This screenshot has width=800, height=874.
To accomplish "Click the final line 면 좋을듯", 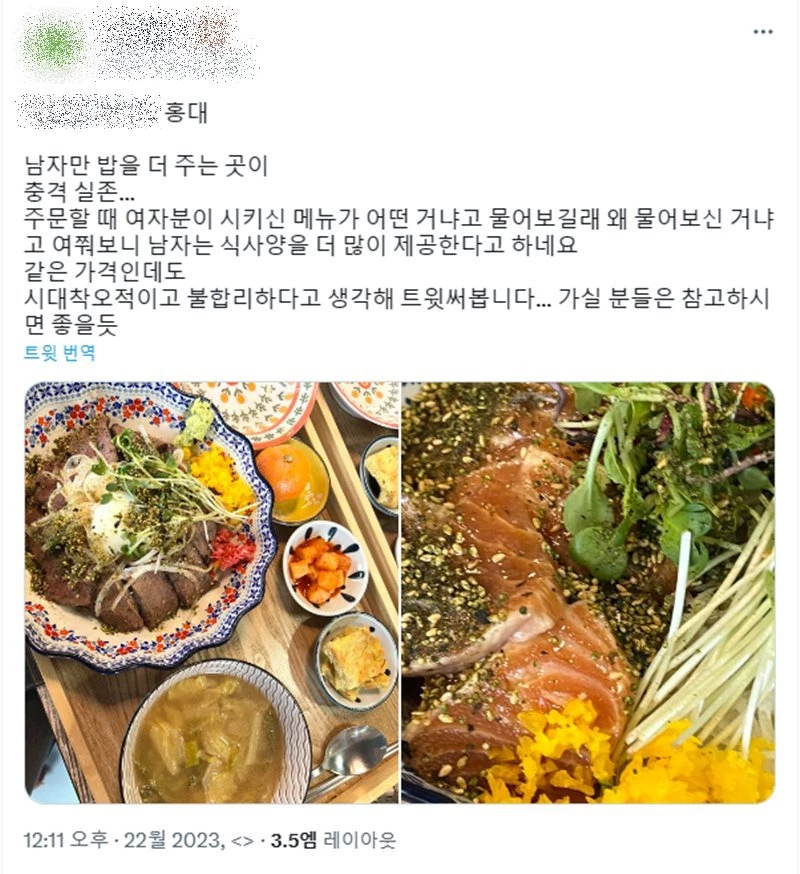I will pos(71,324).
